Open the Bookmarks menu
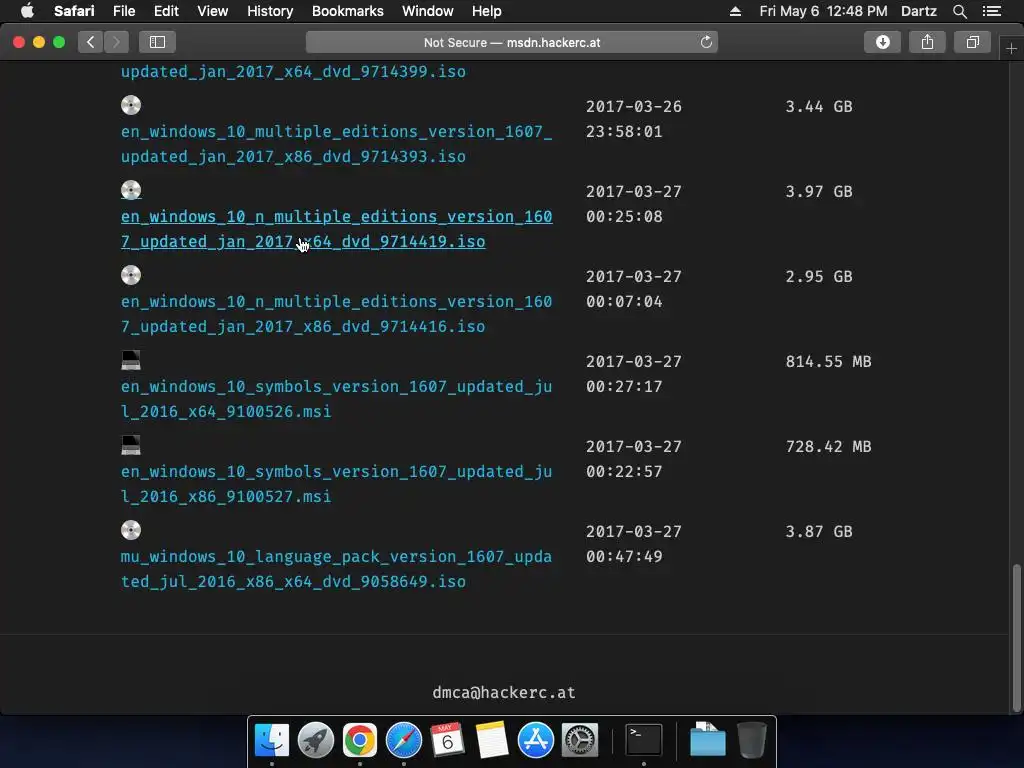Screen dimensions: 1024x768 (347, 11)
